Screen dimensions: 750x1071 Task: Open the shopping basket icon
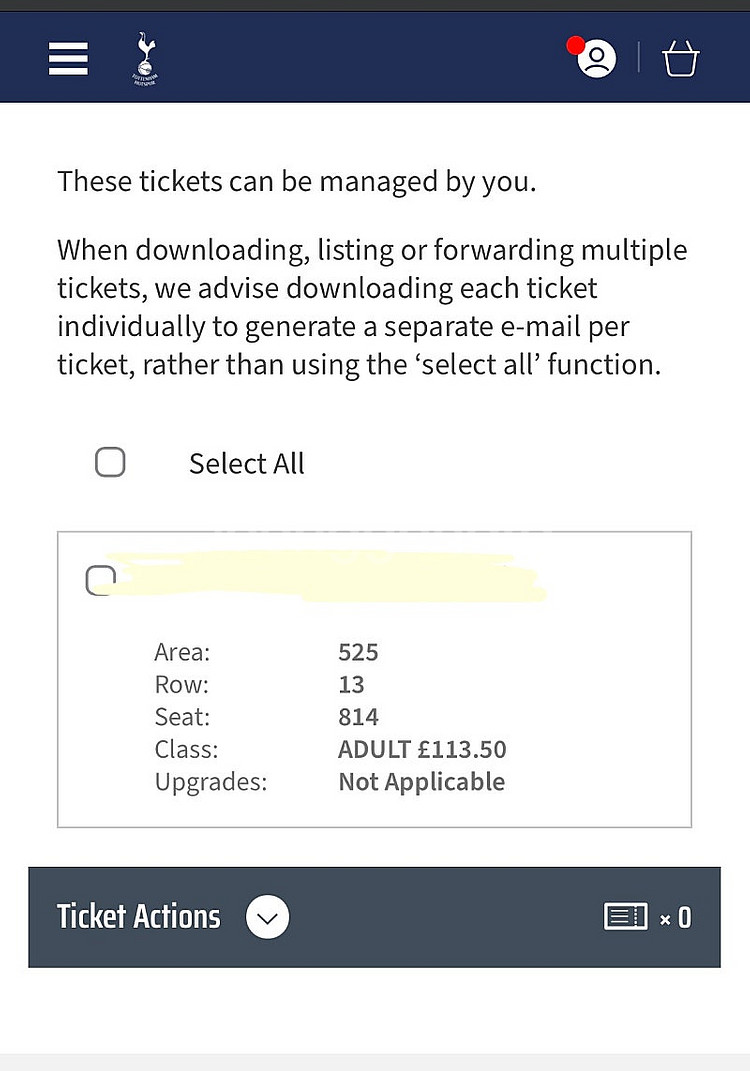pyautogui.click(x=680, y=59)
